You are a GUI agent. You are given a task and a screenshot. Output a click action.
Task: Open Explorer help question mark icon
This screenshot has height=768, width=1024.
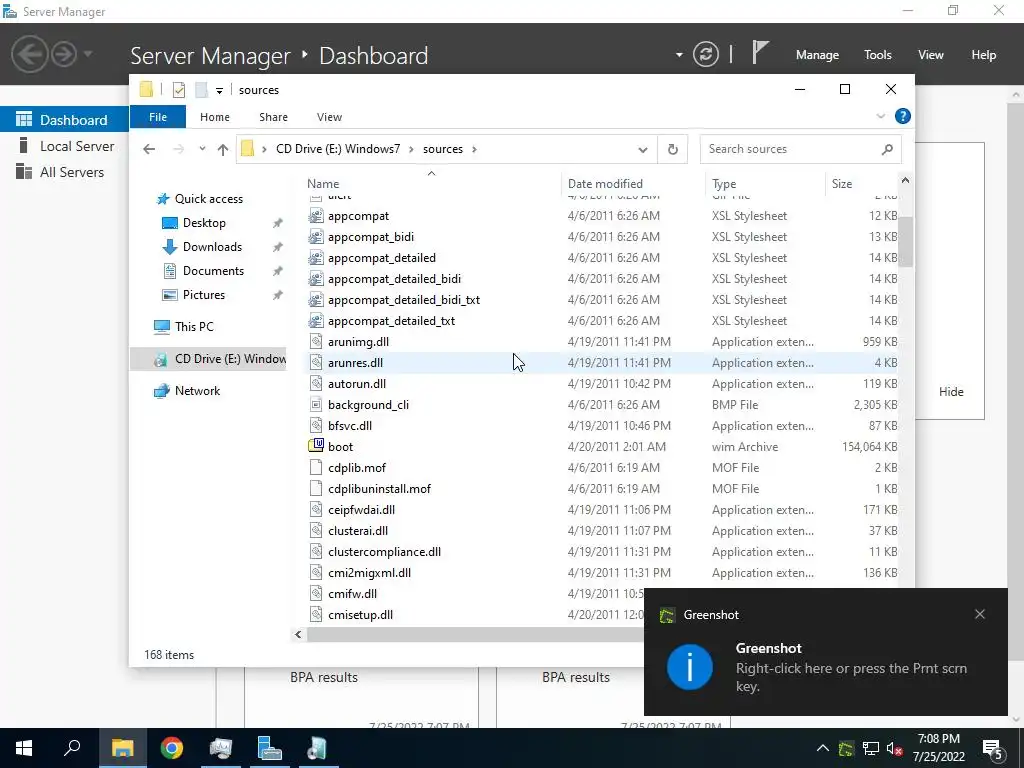[903, 116]
